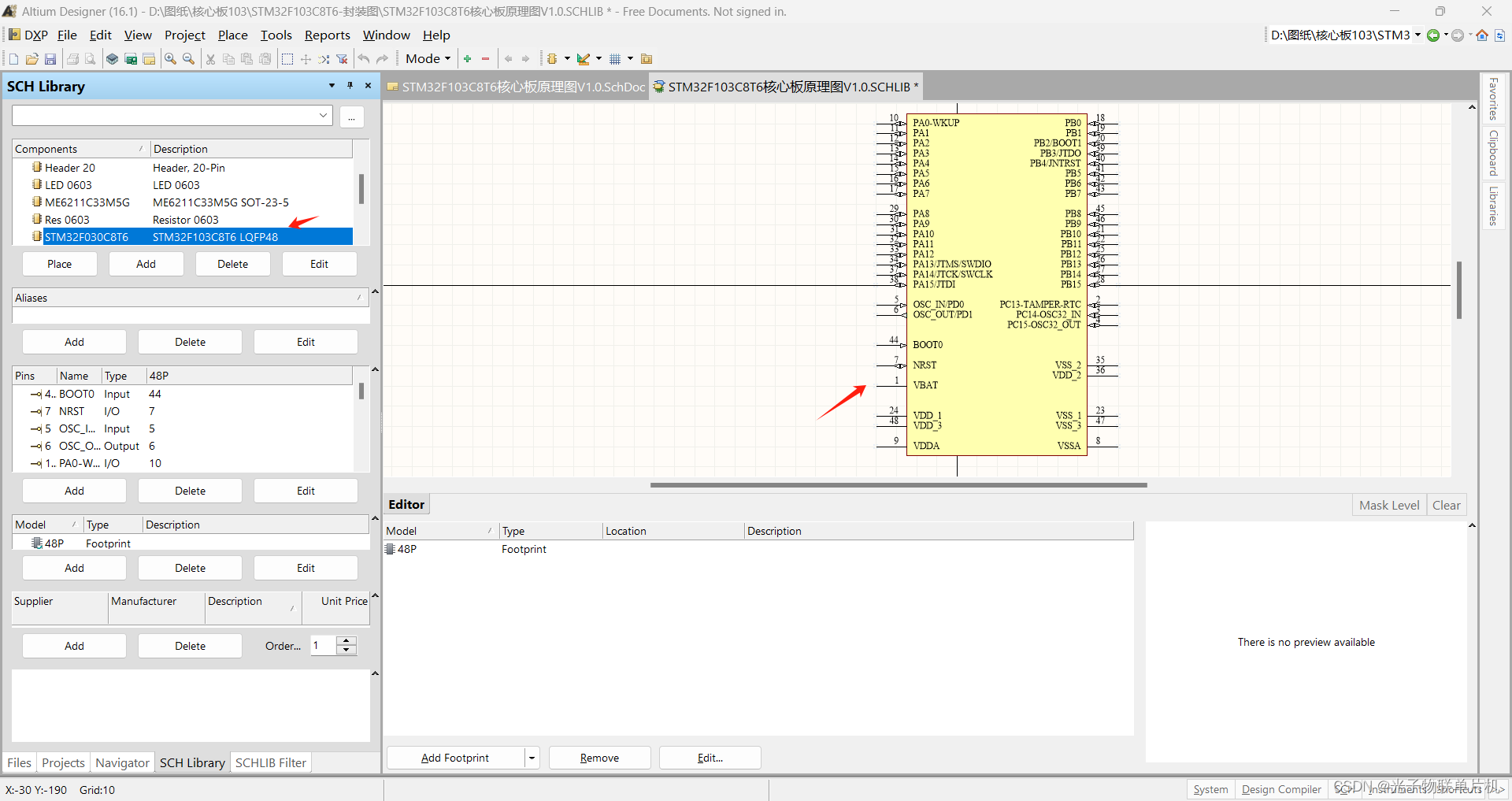The height and width of the screenshot is (801, 1512).
Task: Open the Navigator panel tab
Action: coord(122,762)
